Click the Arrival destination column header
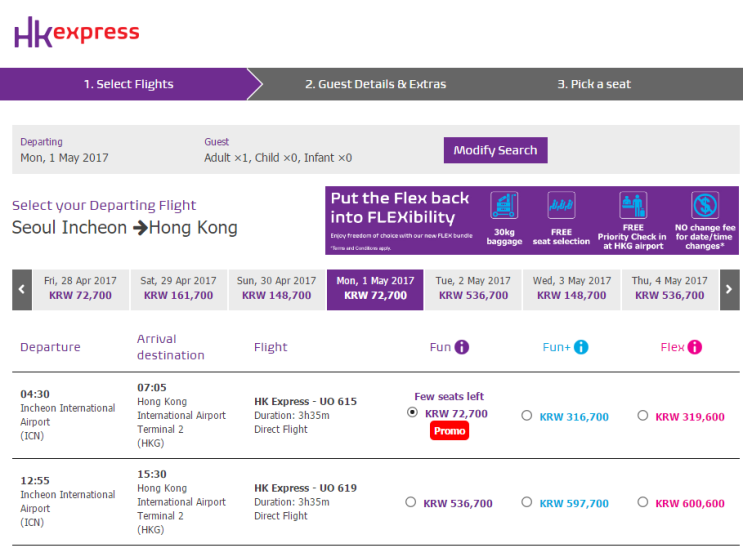The image size is (743, 548). pyautogui.click(x=171, y=347)
